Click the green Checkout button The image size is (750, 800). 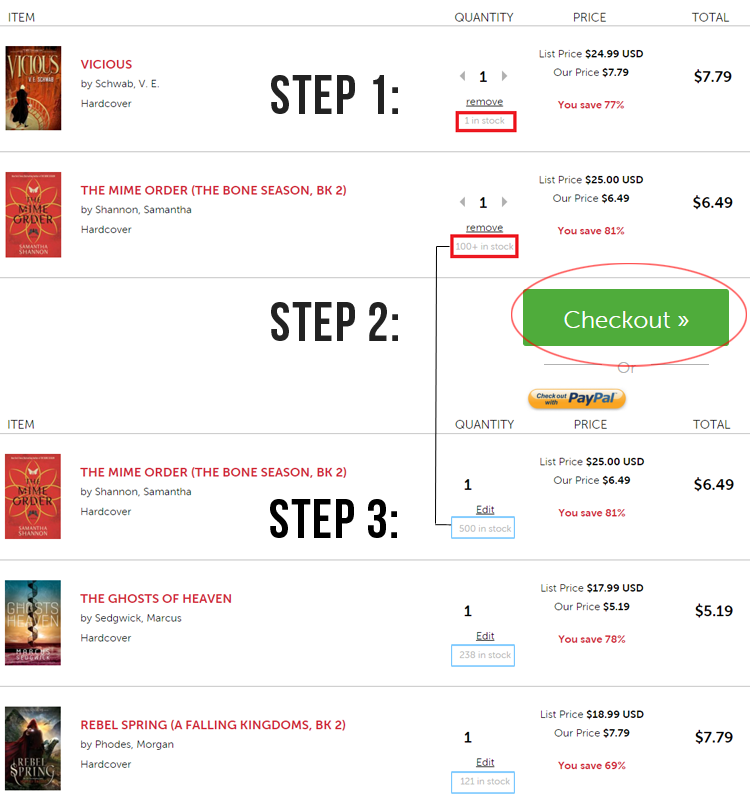(625, 319)
